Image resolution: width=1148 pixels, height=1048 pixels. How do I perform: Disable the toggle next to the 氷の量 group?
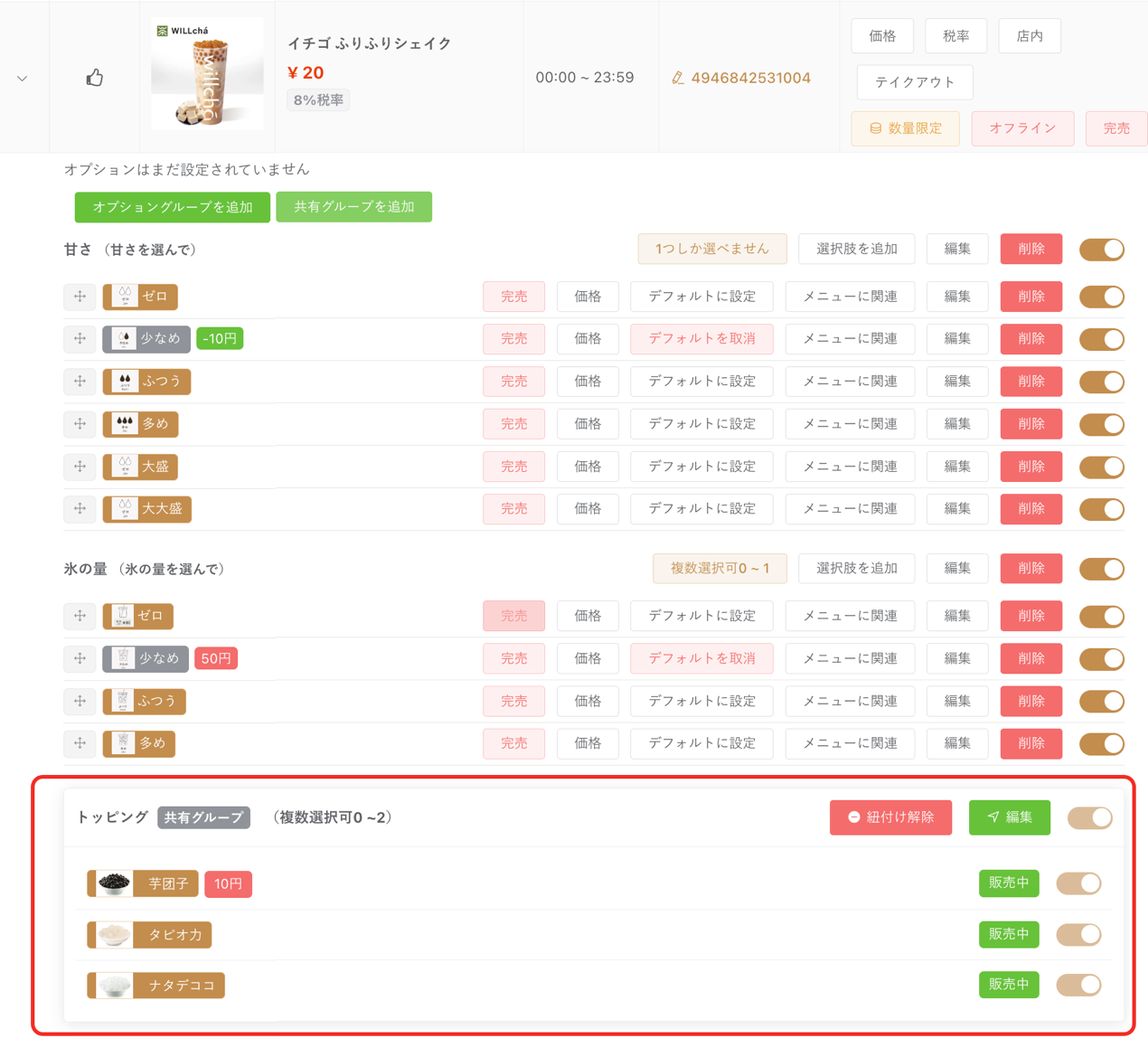coord(1102,569)
